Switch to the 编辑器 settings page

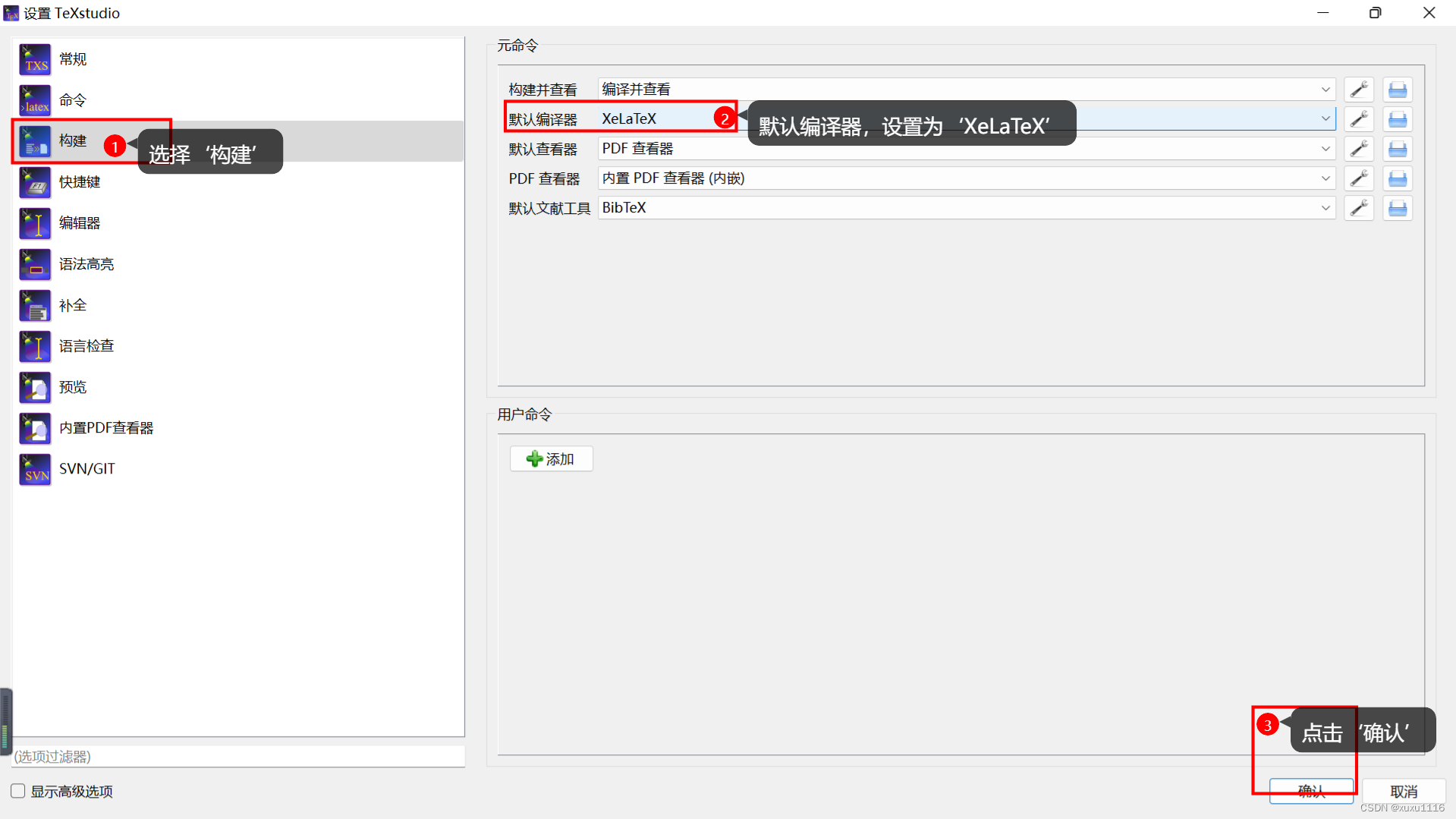point(238,223)
